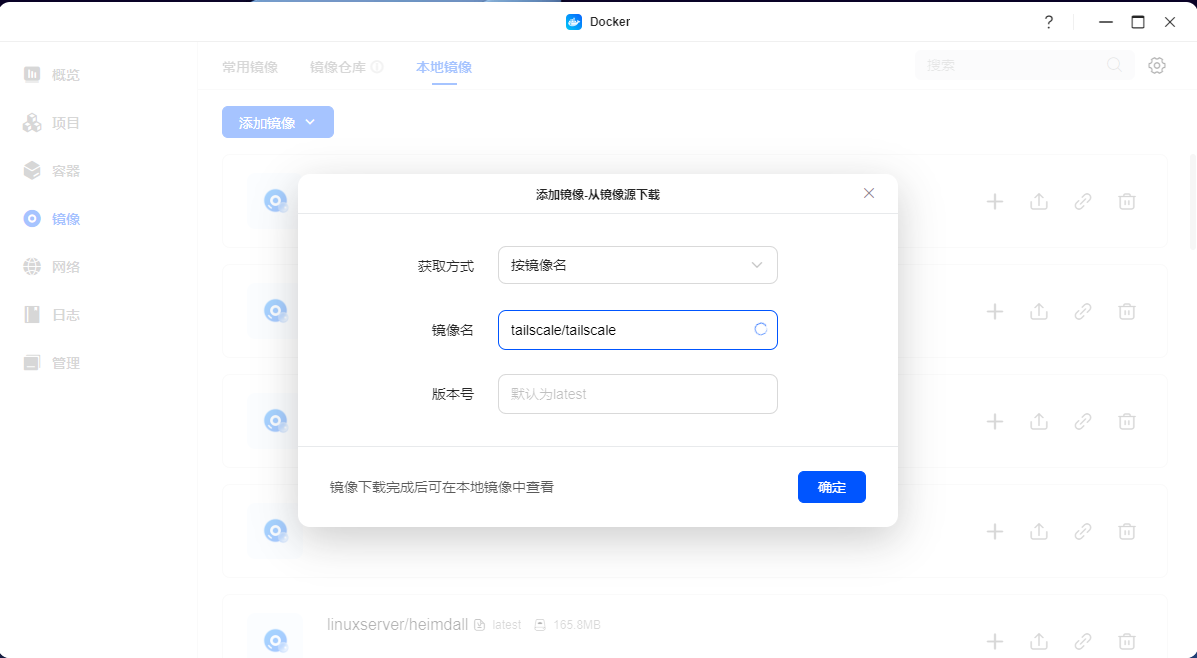The image size is (1197, 658).
Task: Expand the 获取方式 dropdown
Action: [x=637, y=265]
